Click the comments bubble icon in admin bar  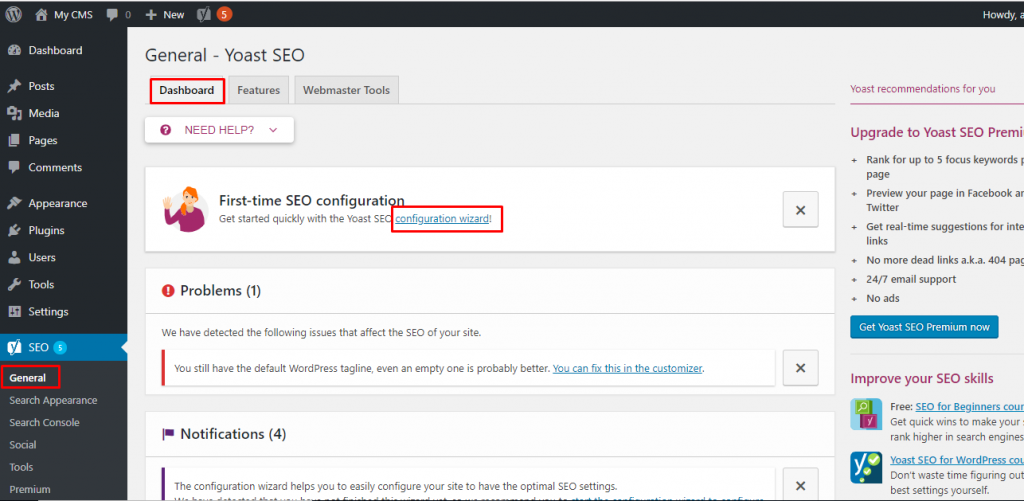point(112,14)
